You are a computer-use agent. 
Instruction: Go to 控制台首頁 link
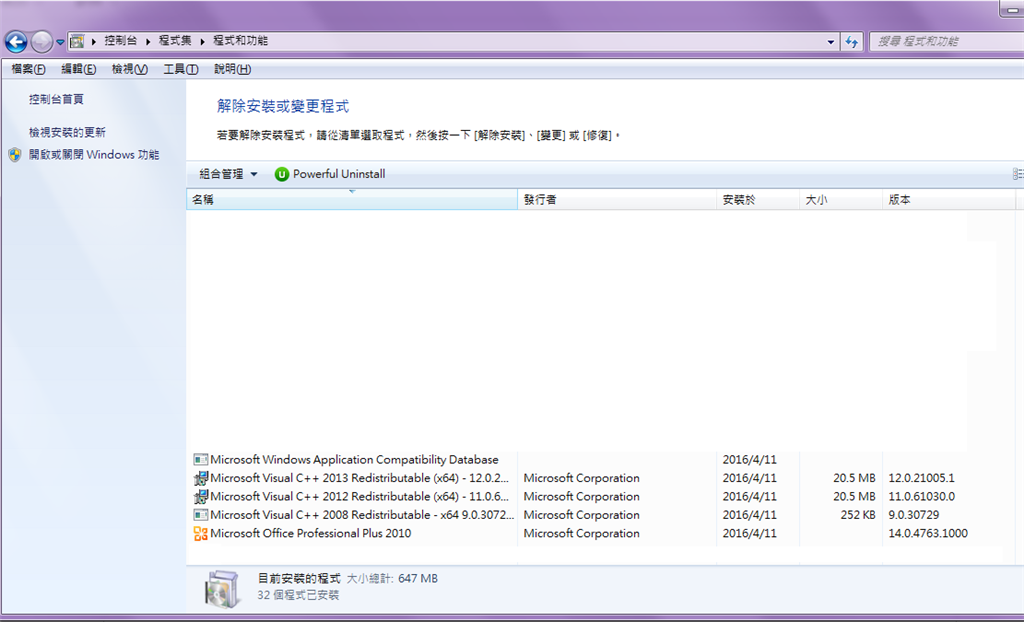pyautogui.click(x=56, y=99)
